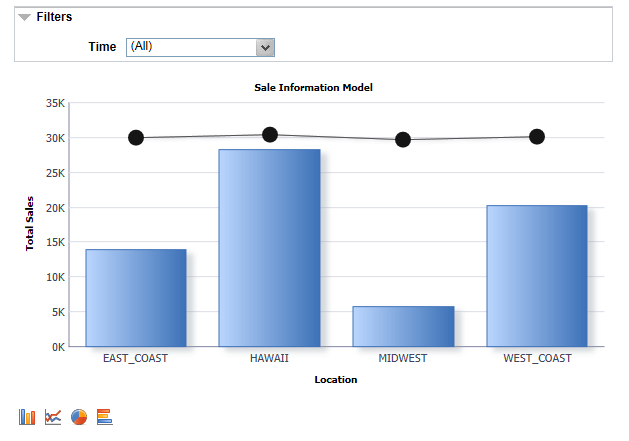Click the (All) Time combo box field
Image resolution: width=629 pixels, height=441 pixels.
(200, 47)
